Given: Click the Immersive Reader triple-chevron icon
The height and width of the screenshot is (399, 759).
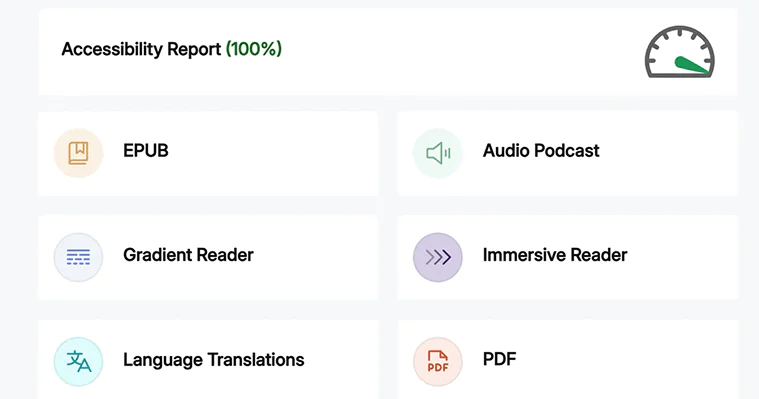Looking at the screenshot, I should tap(438, 257).
